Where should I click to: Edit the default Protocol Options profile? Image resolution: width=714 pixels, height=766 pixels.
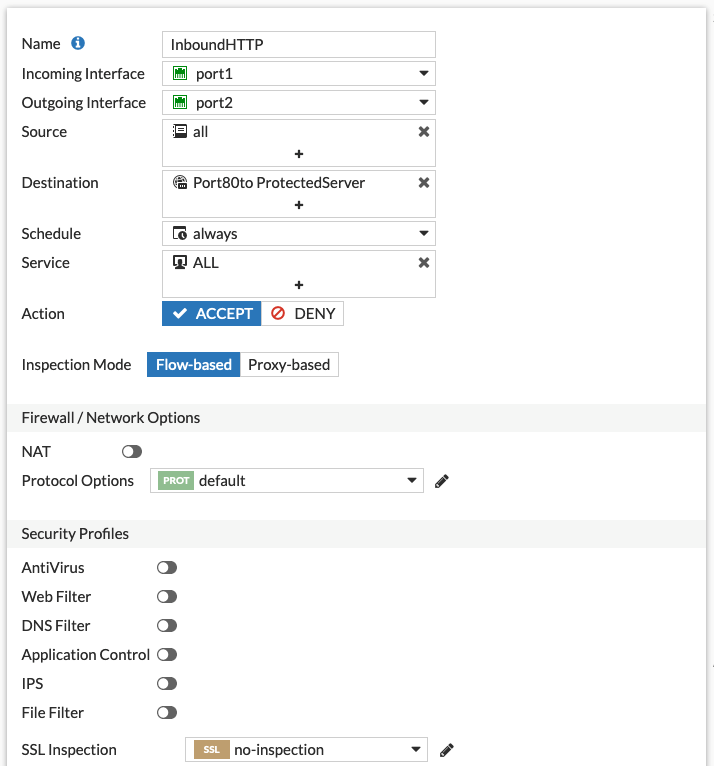coord(442,481)
